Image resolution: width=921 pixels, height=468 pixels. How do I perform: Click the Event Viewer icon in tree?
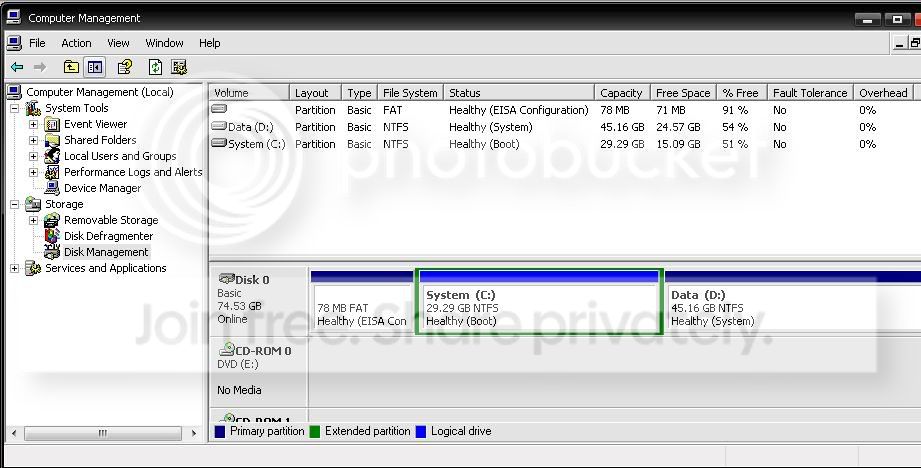point(52,124)
